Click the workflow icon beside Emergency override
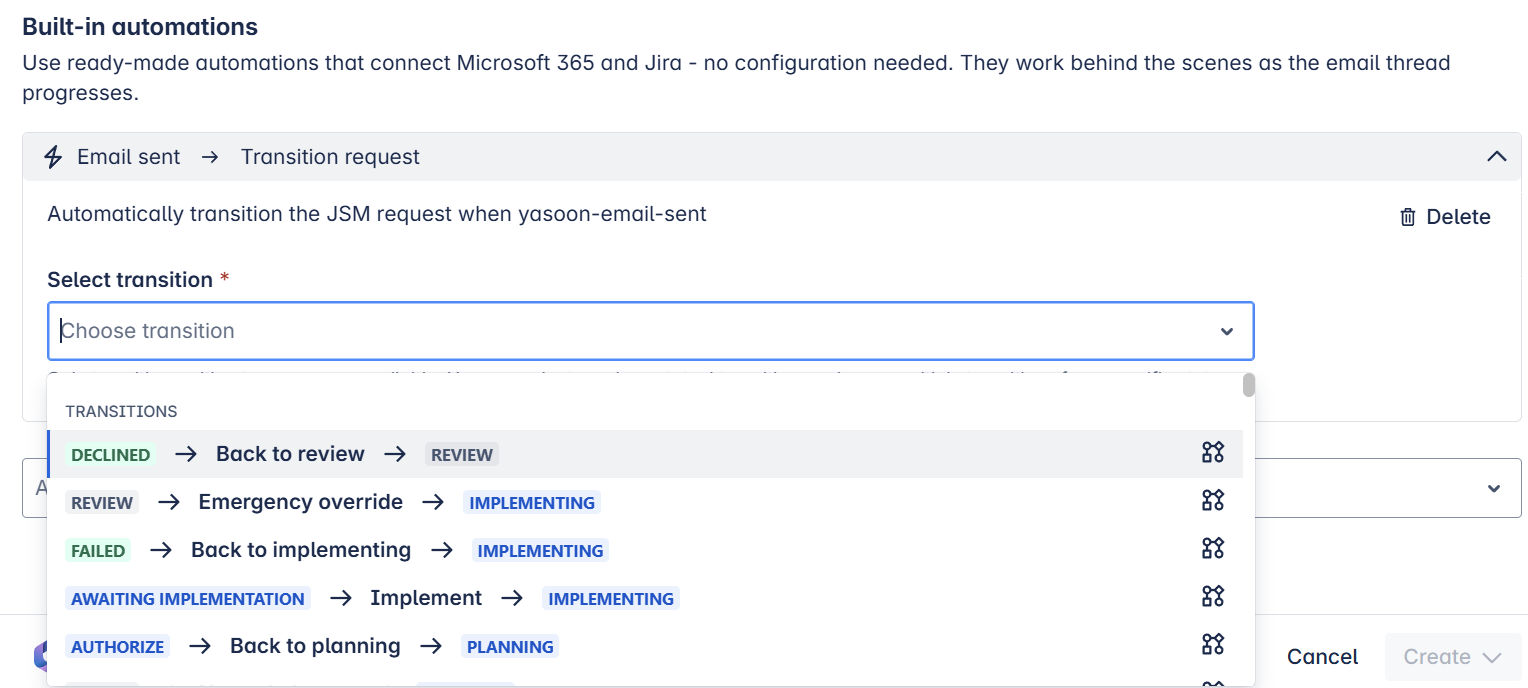 click(1212, 501)
